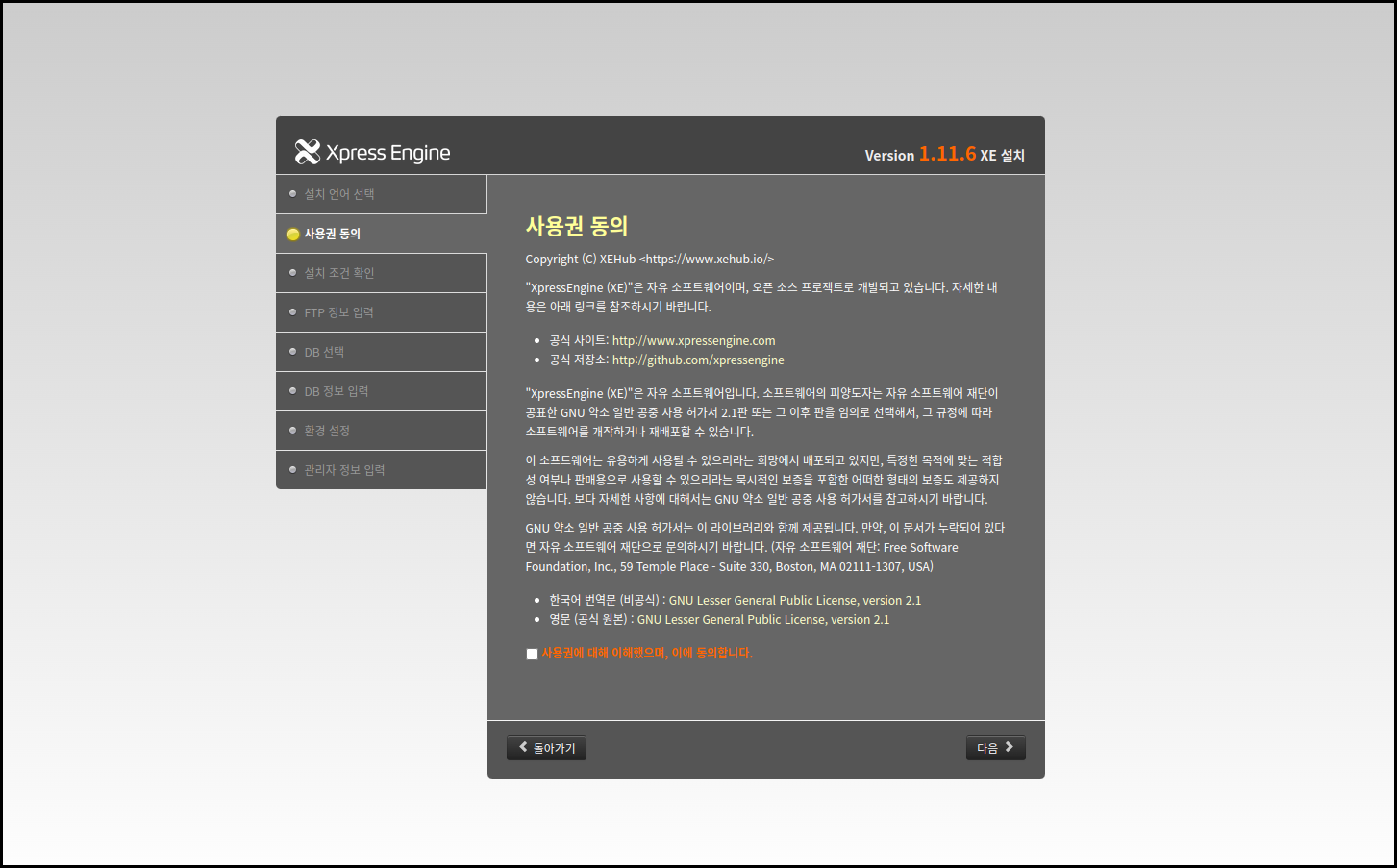Click the yellow bullet beside 사용권 동의
Viewport: 1397px width, 868px height.
pos(293,234)
